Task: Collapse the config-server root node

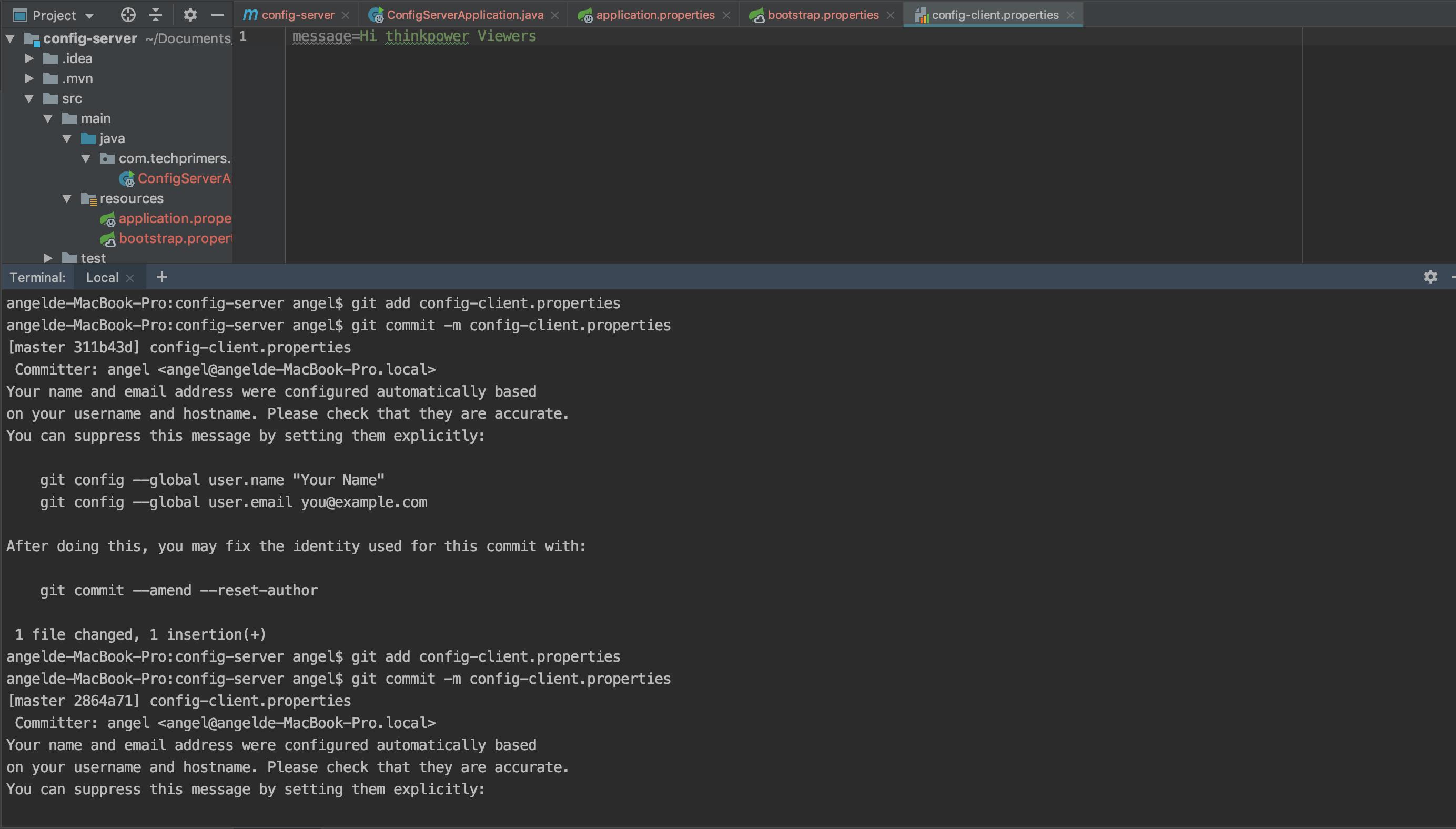Action: pyautogui.click(x=10, y=39)
